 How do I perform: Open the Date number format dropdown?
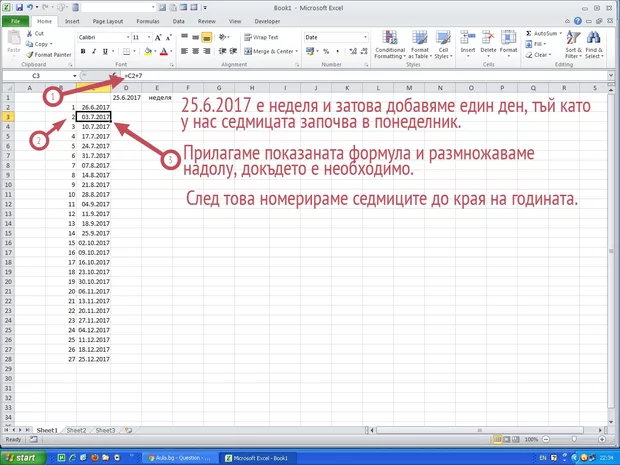point(365,38)
